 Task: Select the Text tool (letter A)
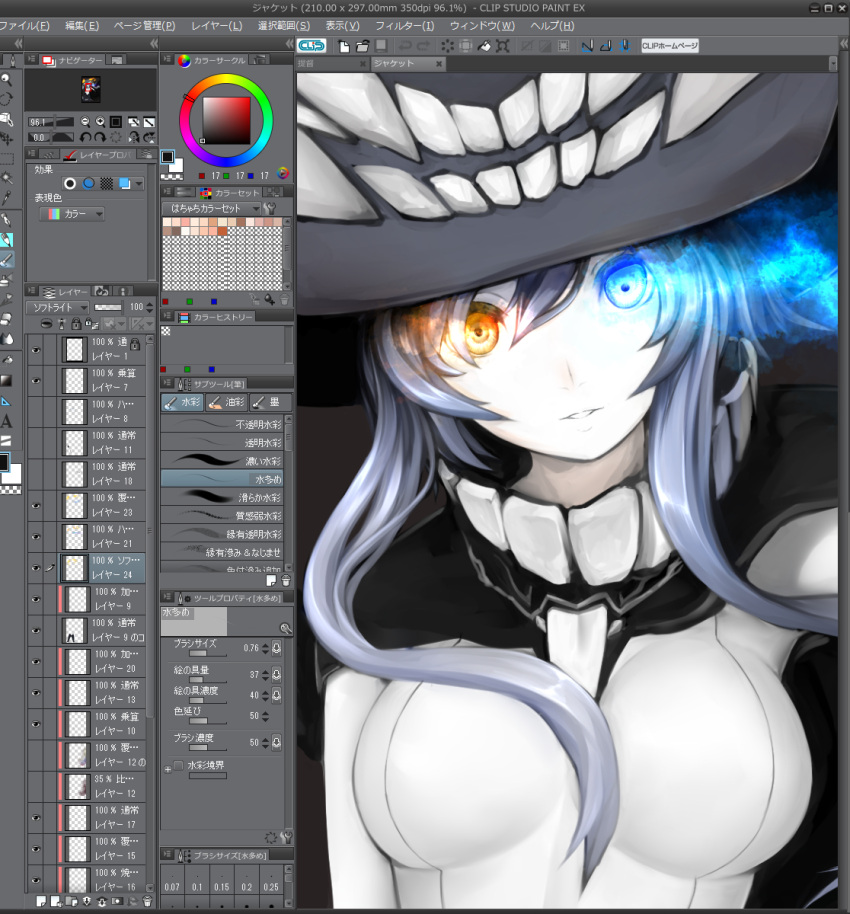6,421
